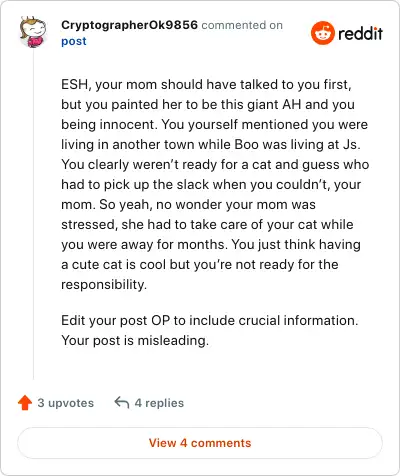Open the View 4 comments button
This screenshot has width=400, height=476.
(200, 443)
